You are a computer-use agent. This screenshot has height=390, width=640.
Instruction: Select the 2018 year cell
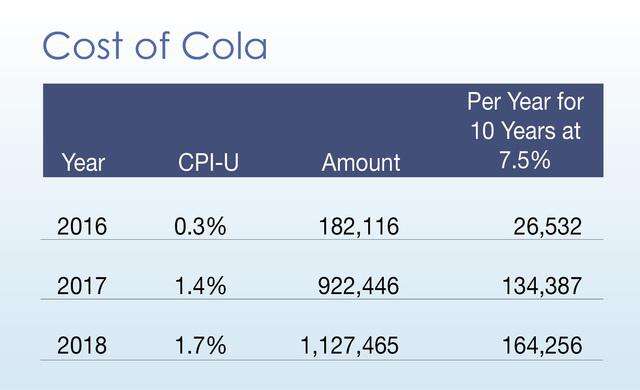point(82,346)
